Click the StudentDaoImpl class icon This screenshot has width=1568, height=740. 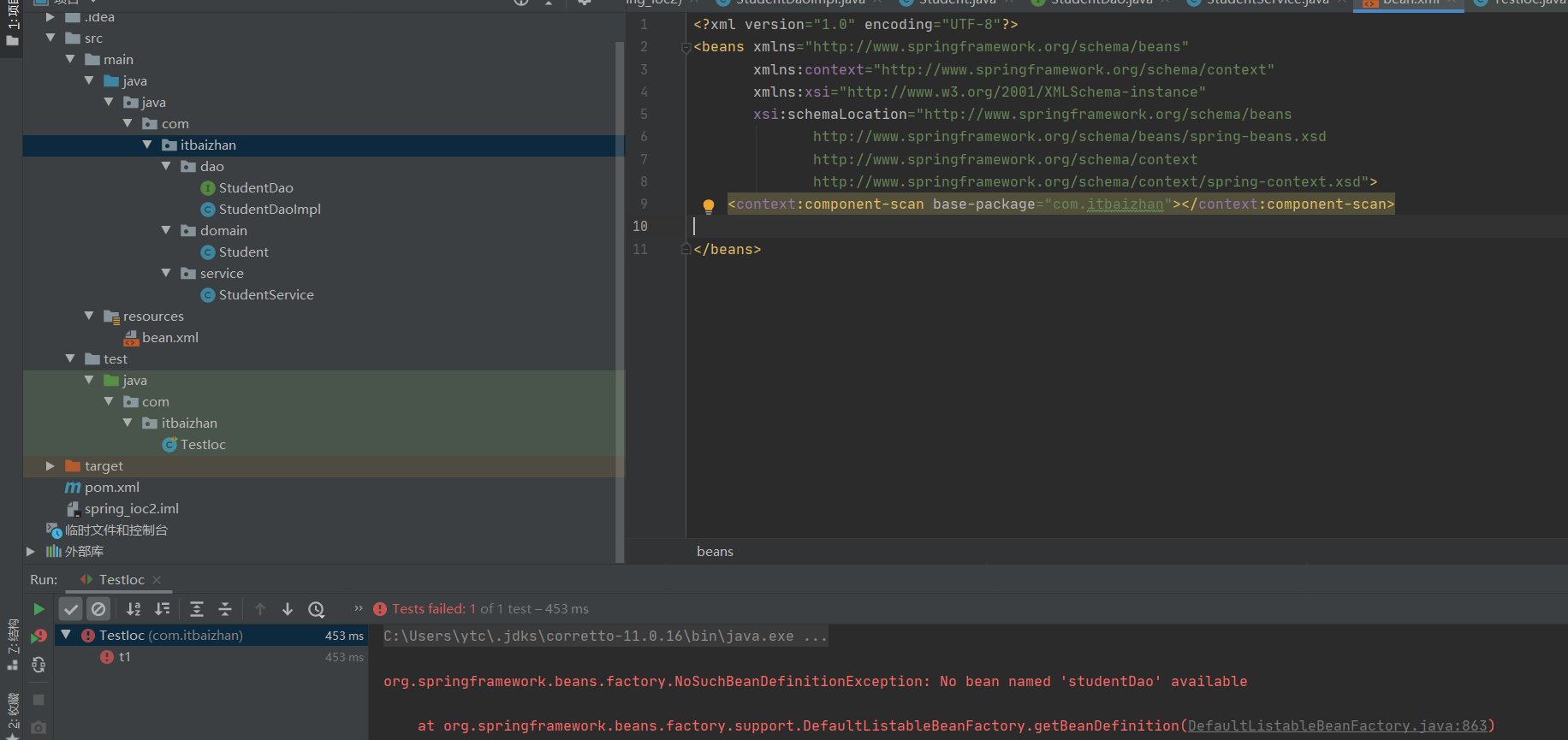[208, 210]
